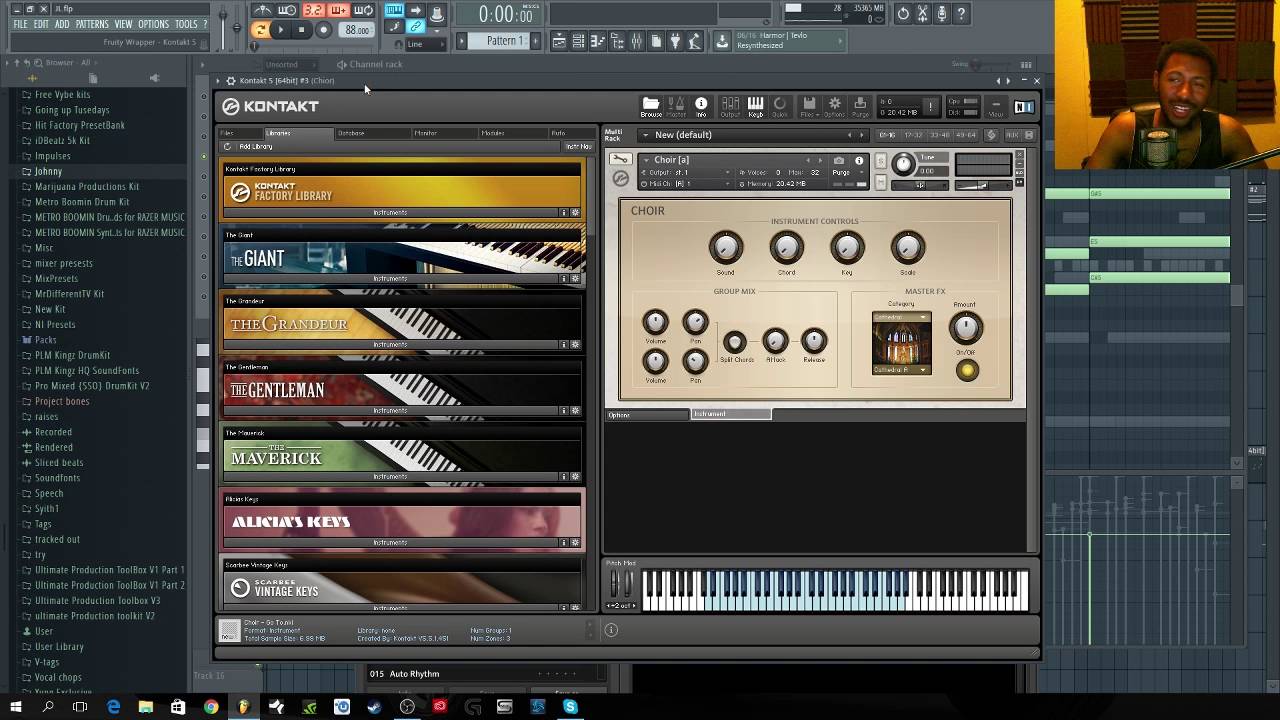Open Instruments under The Maverick
Viewport: 1280px width, 720px height.
point(390,476)
